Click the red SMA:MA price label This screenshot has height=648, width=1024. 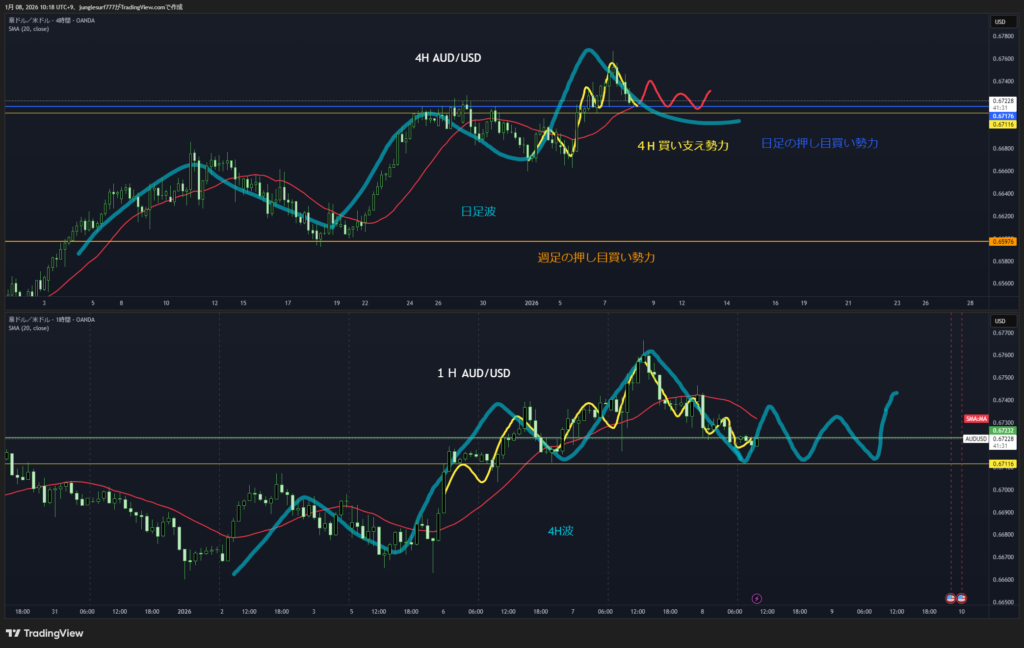976,418
